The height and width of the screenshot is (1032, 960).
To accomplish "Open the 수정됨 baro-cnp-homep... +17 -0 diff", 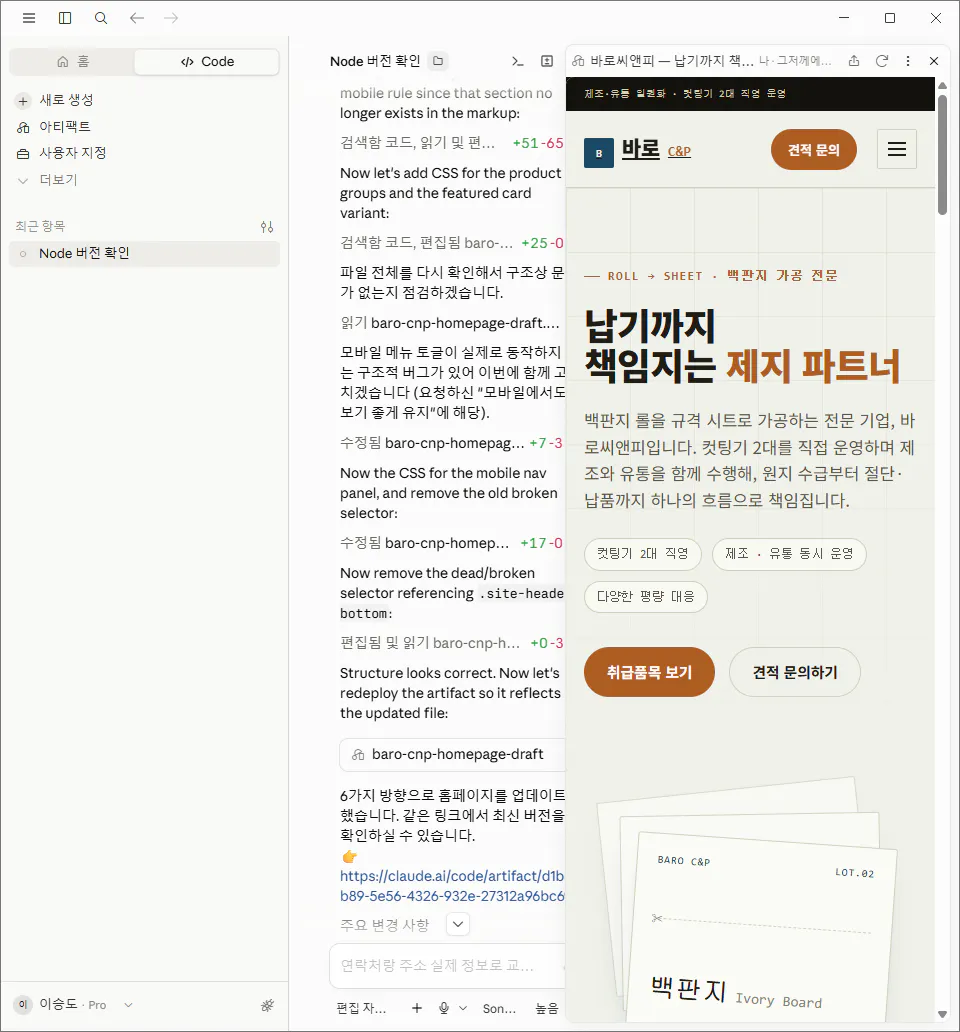I will pyautogui.click(x=451, y=543).
